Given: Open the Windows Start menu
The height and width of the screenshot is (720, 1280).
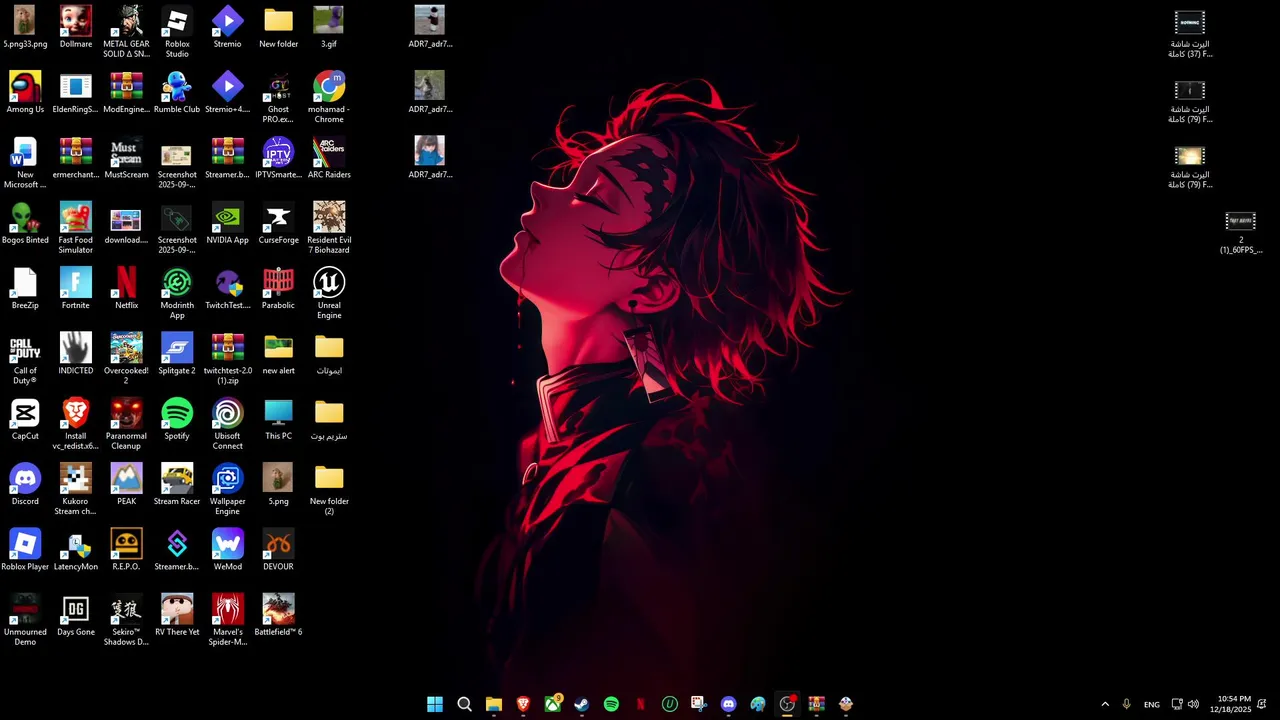Looking at the screenshot, I should 435,704.
